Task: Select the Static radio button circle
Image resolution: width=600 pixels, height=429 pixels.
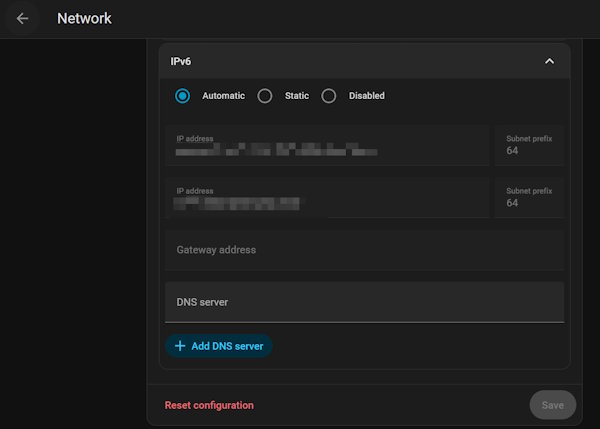Action: click(265, 96)
